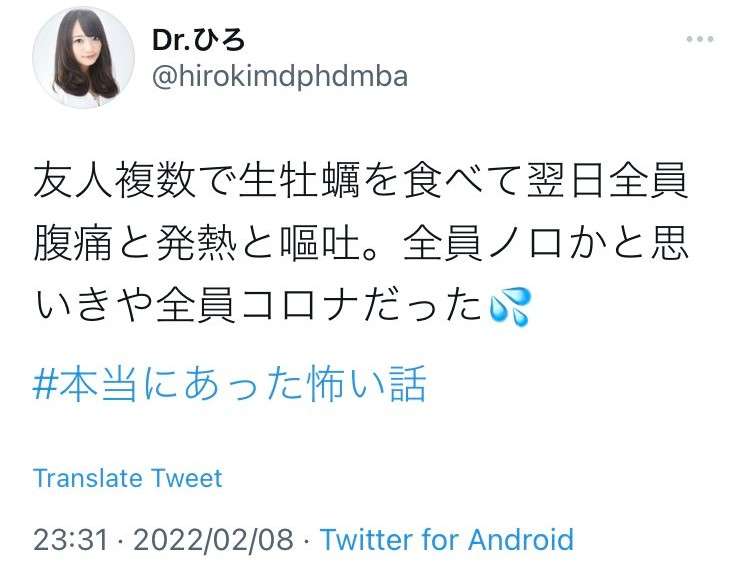750x582 pixels.
Task: Select tweet line starting 腹痛と発熱
Action: (x=361, y=243)
